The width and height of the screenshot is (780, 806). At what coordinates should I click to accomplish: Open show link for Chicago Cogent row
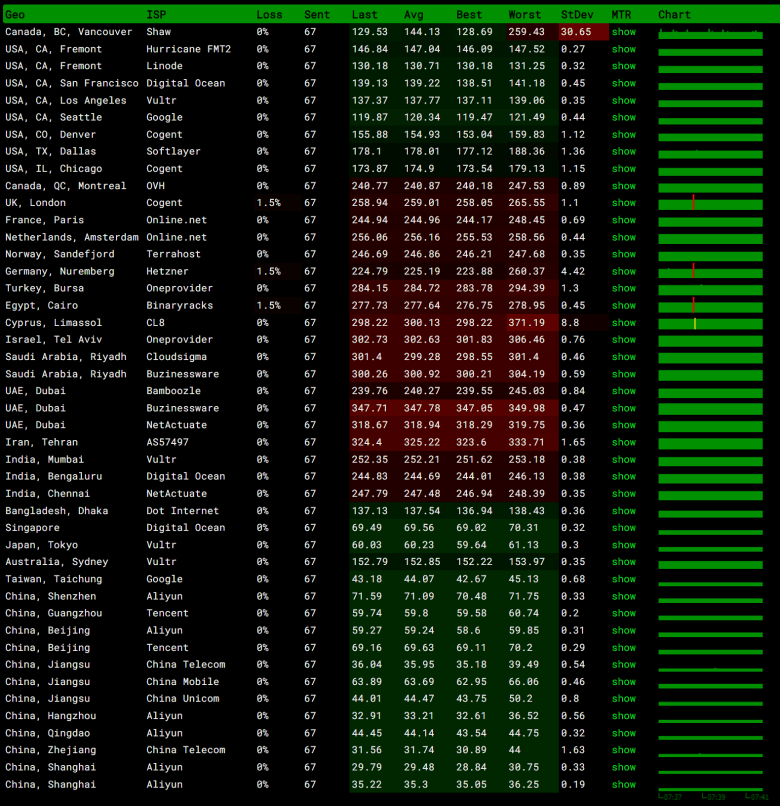623,169
